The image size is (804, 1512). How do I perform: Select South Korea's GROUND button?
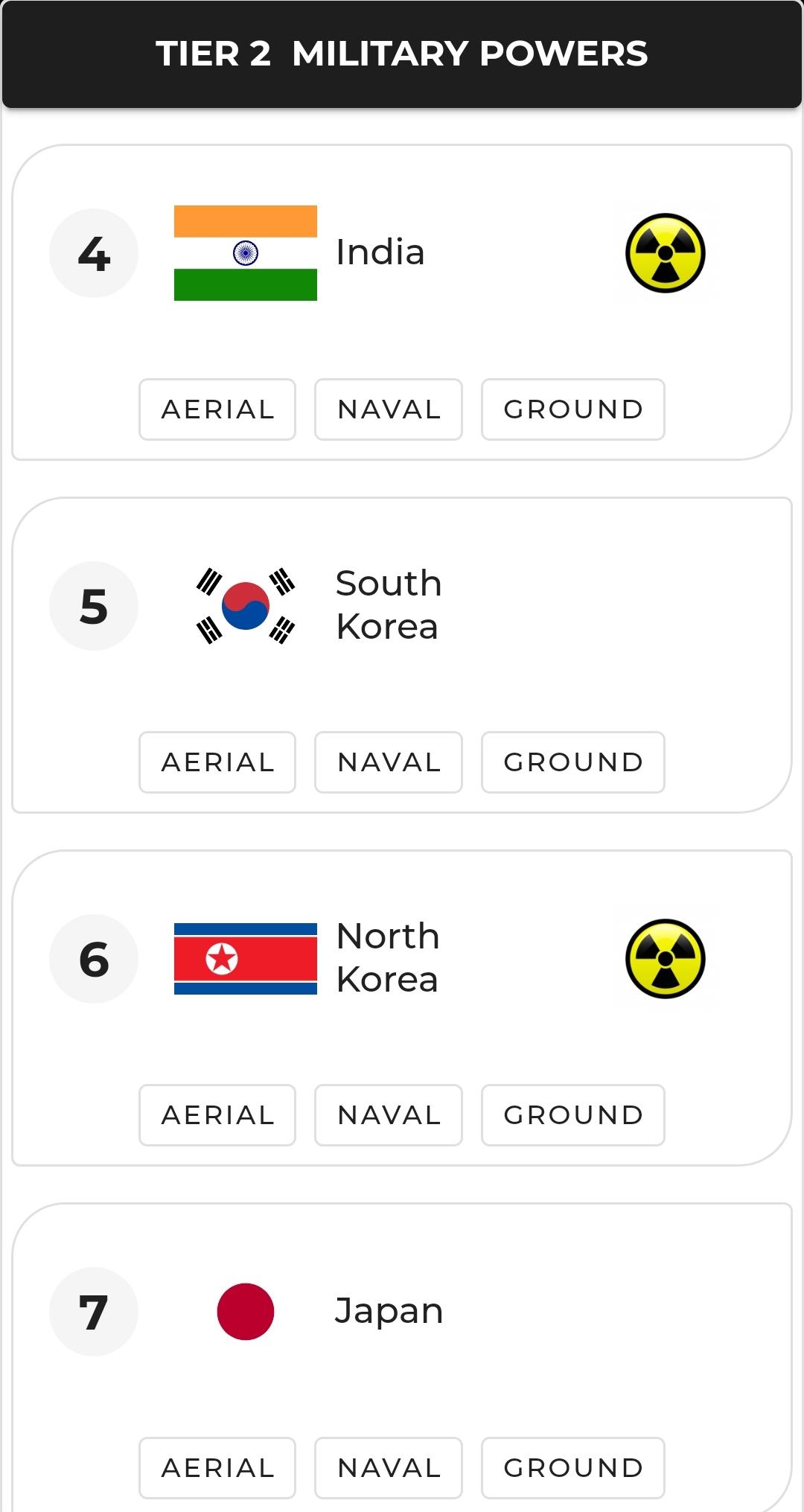[x=573, y=762]
